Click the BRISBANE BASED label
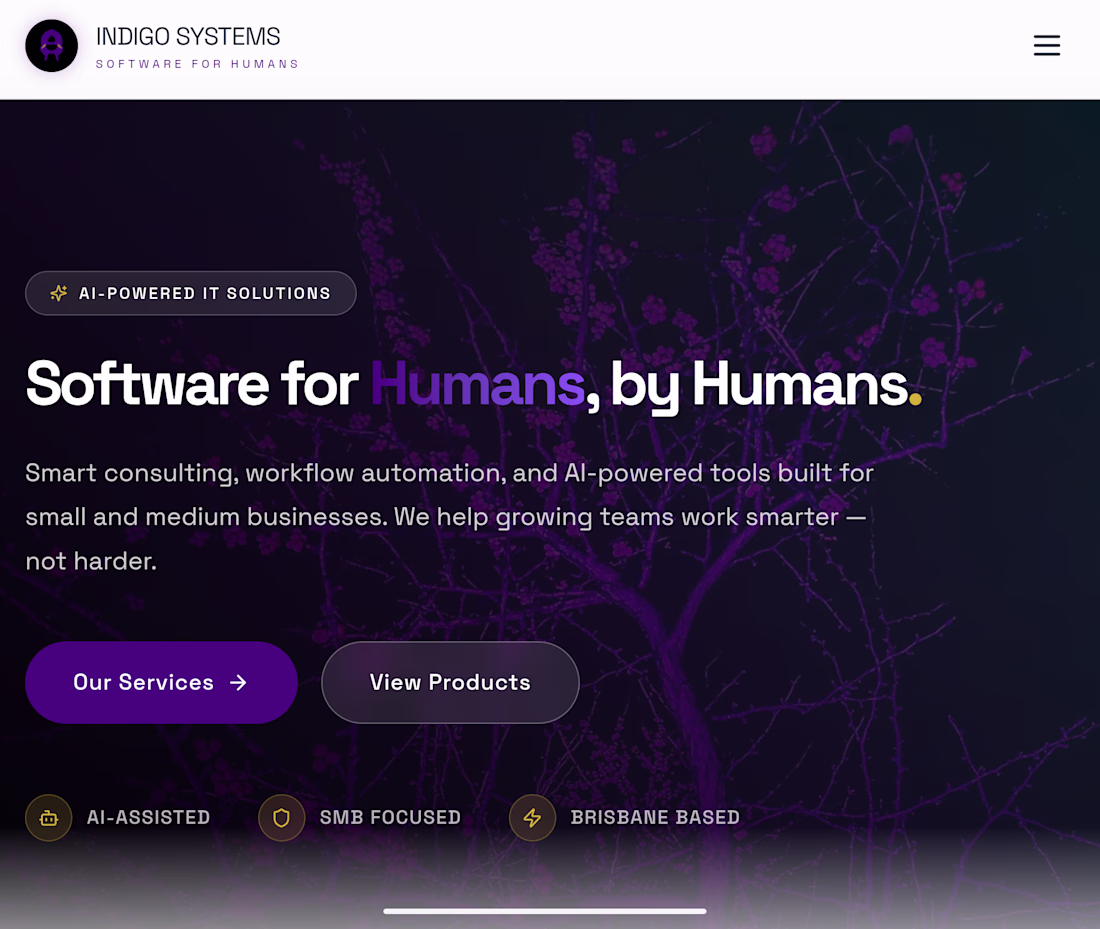This screenshot has height=929, width=1100. tap(655, 817)
